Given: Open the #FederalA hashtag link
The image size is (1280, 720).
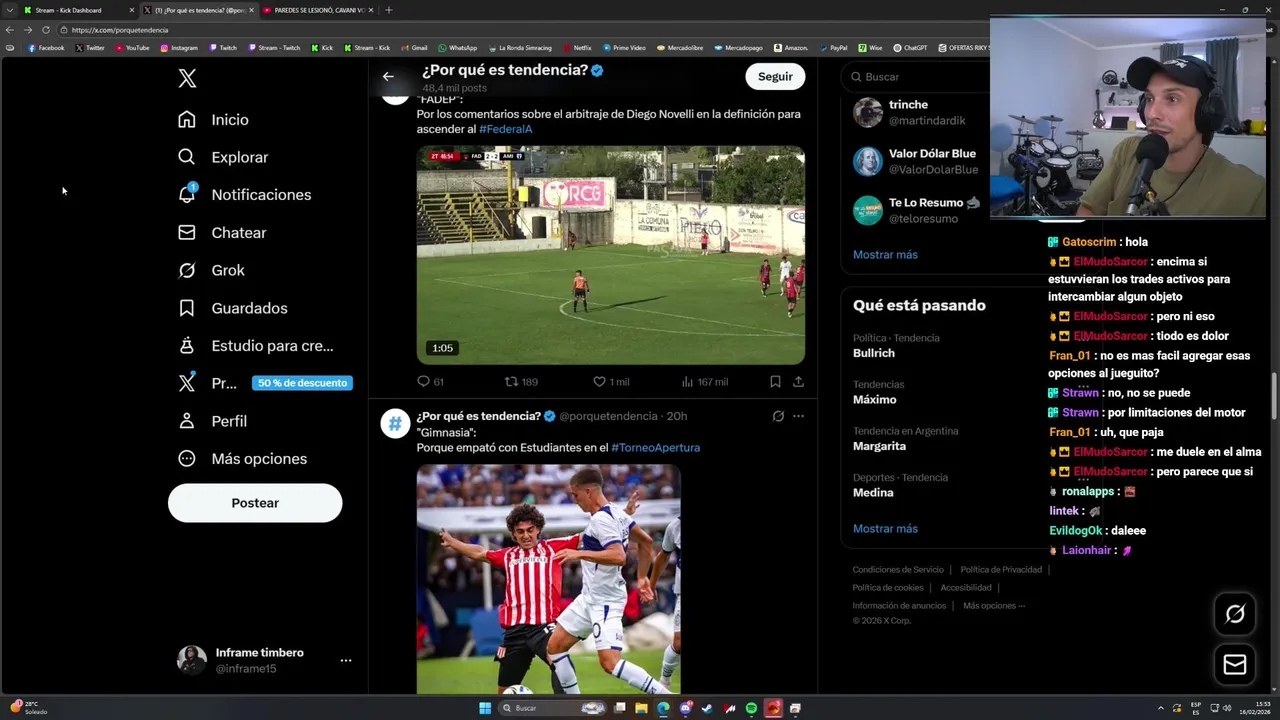Looking at the screenshot, I should 505,129.
